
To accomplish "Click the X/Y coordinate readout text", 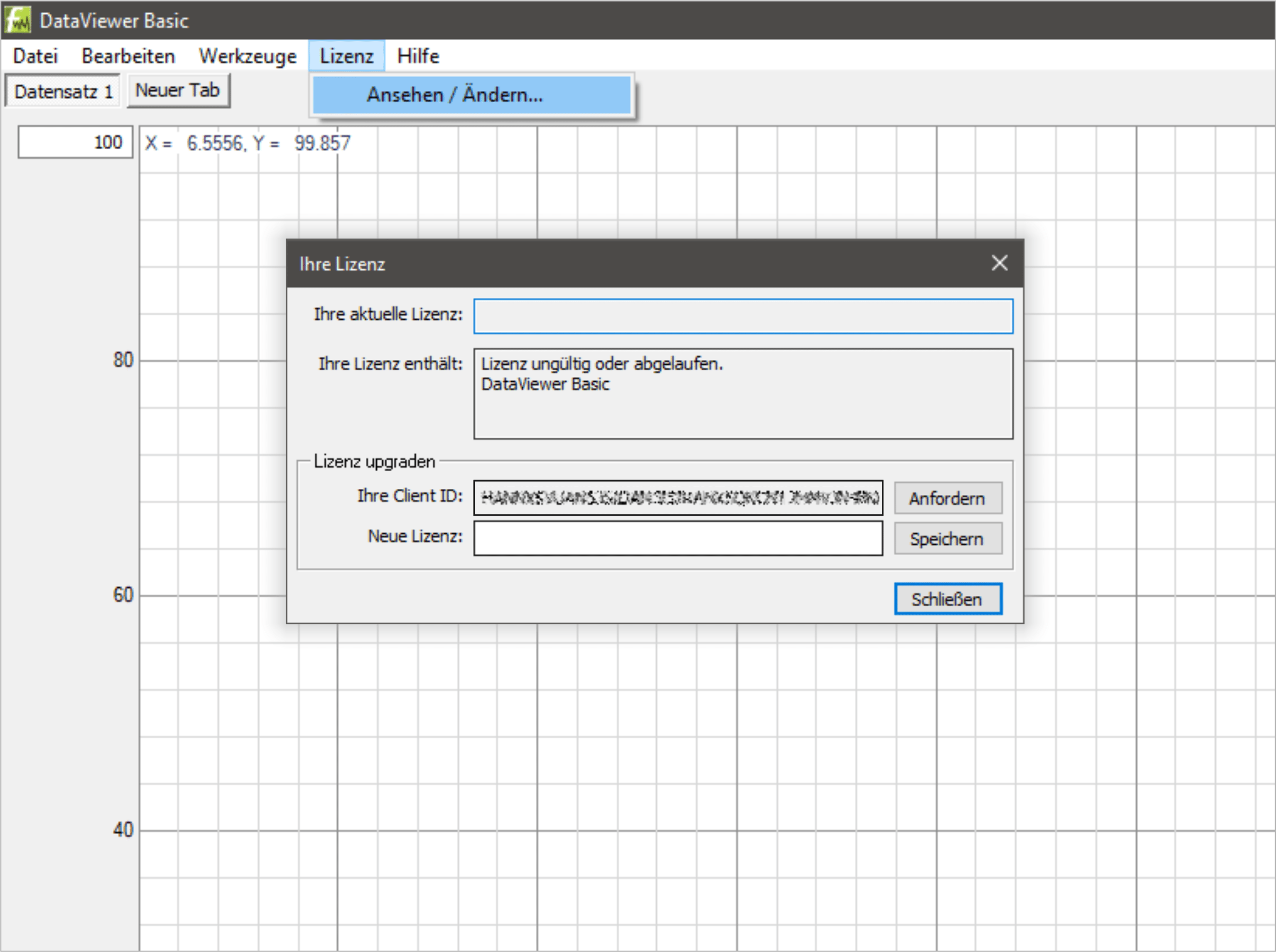I will coord(247,143).
